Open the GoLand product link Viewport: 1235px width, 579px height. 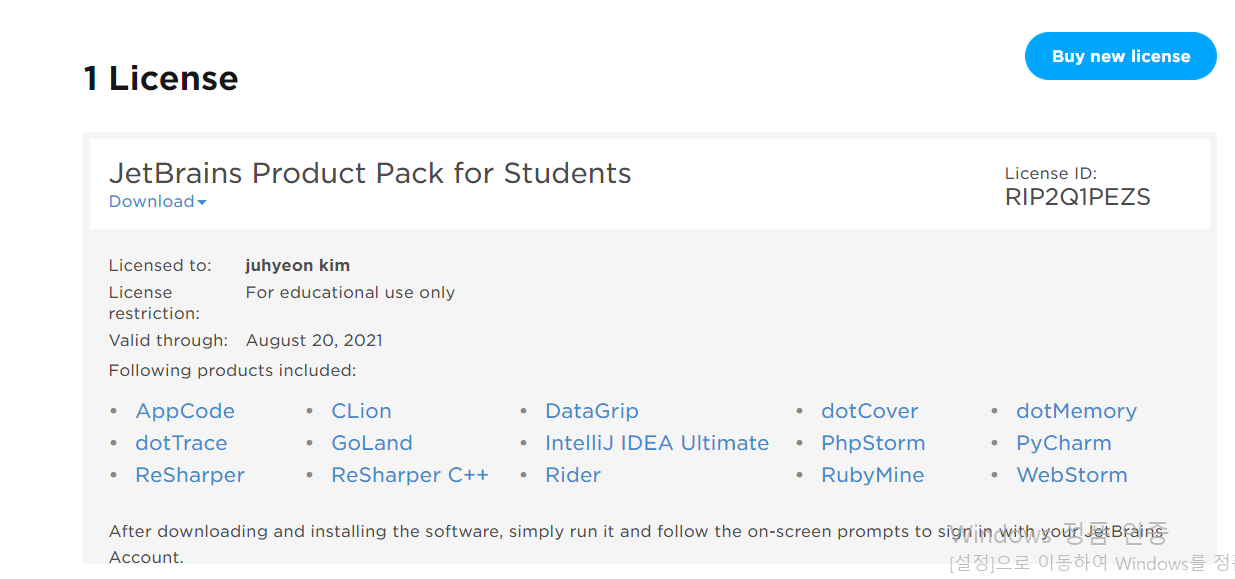371,443
